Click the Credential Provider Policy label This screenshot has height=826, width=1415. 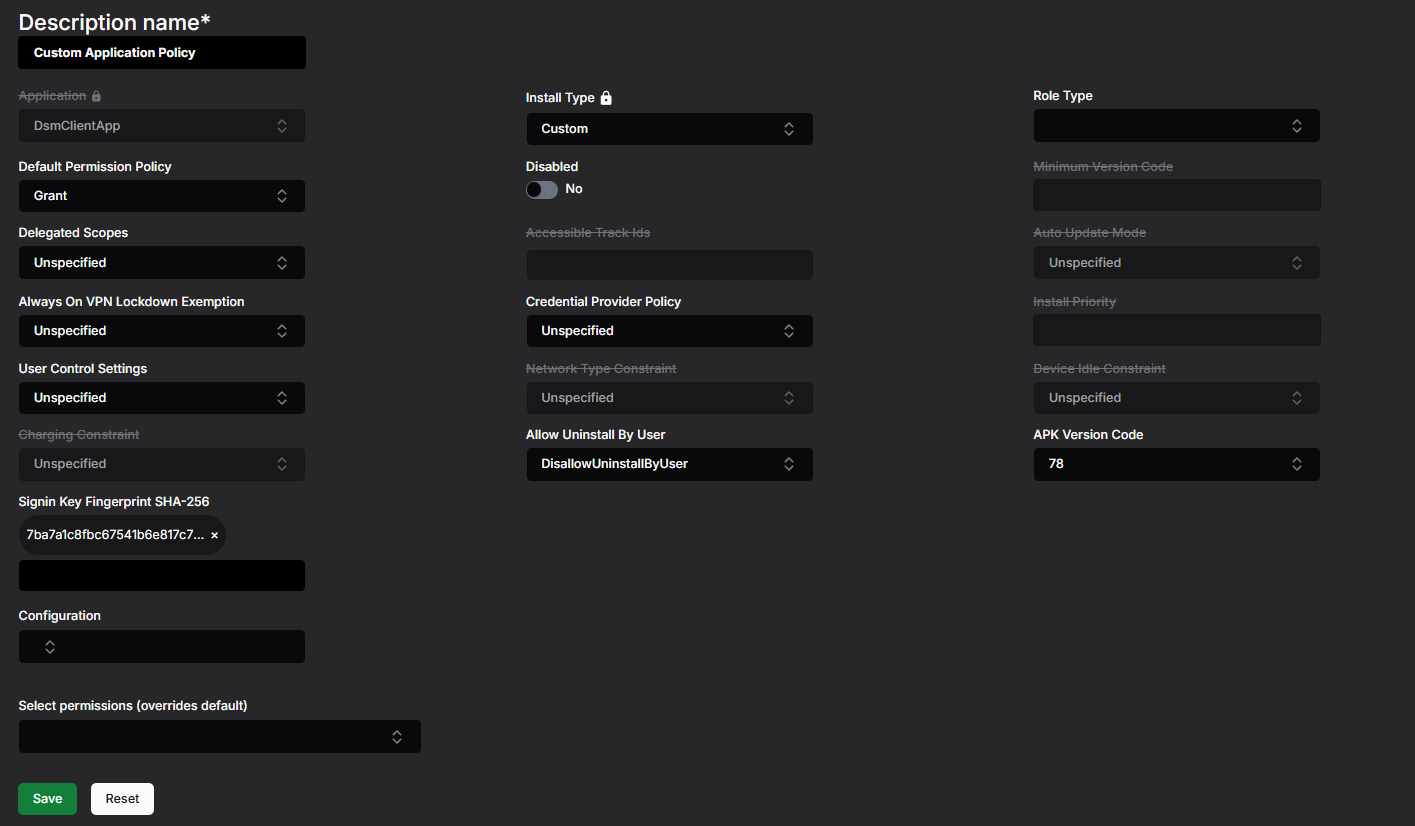(604, 301)
